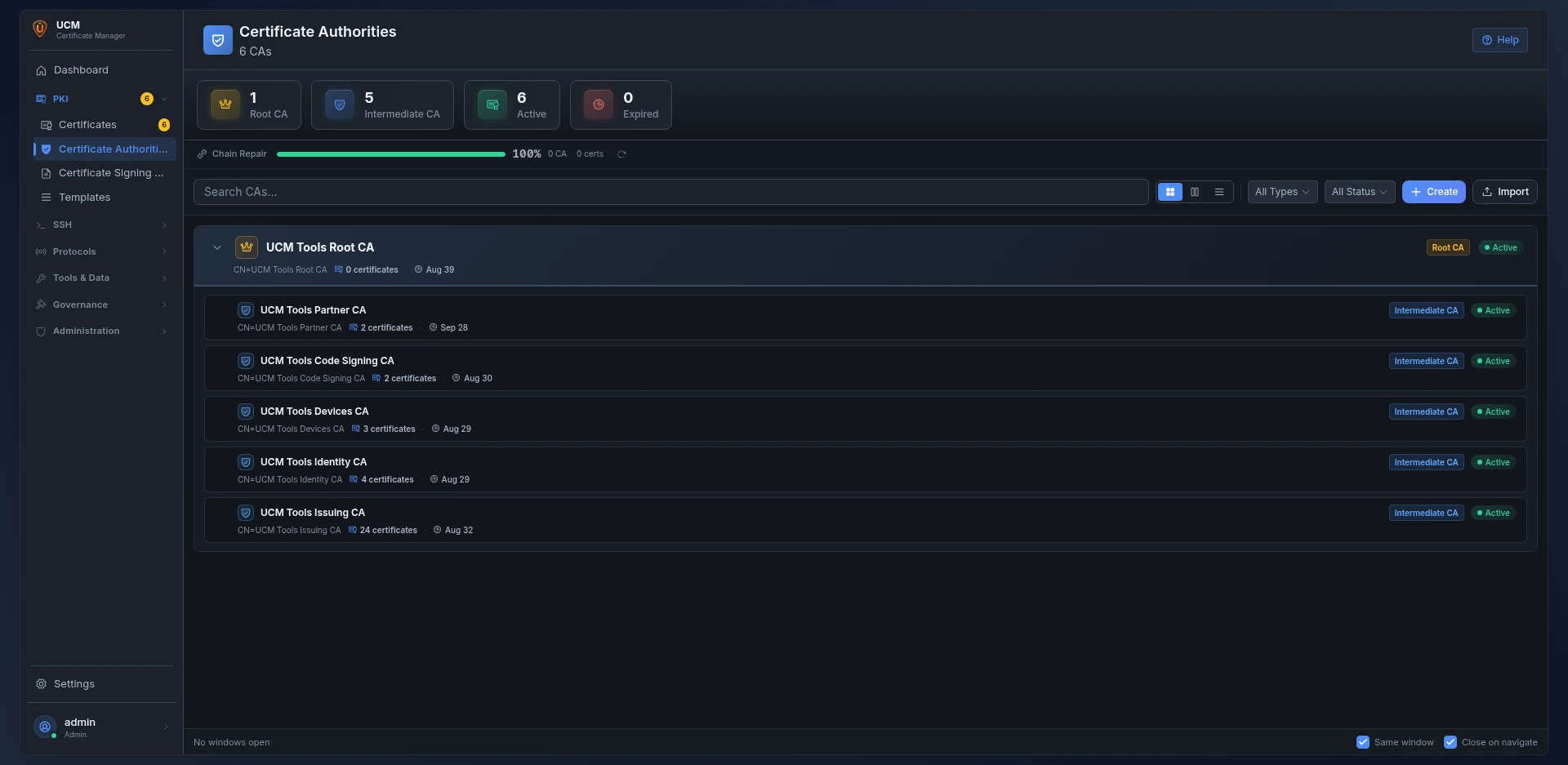The height and width of the screenshot is (765, 1568).
Task: Click the Expired clock stat icon
Action: (x=599, y=105)
